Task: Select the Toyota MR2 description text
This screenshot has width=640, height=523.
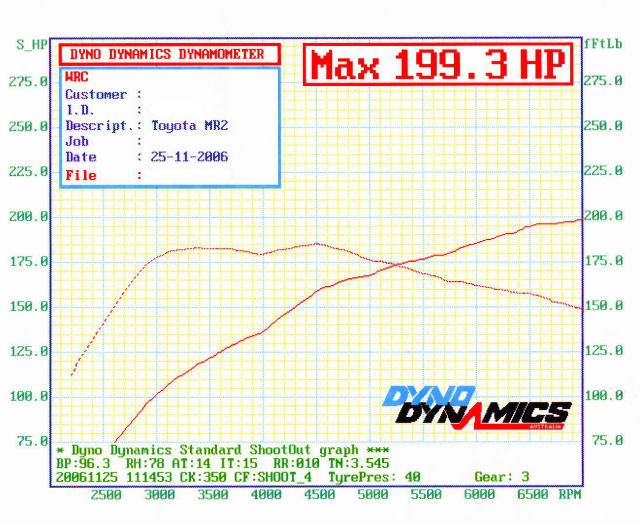Action: click(x=189, y=126)
